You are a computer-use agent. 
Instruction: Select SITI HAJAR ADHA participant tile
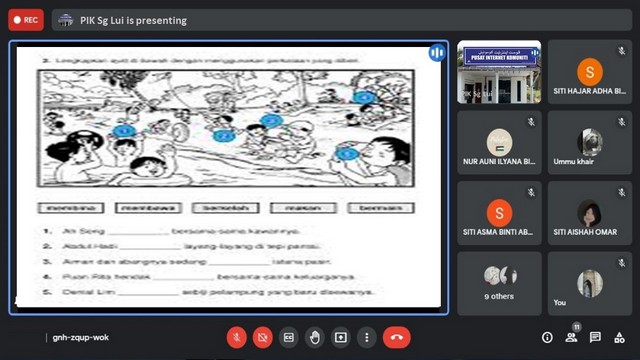pos(590,72)
